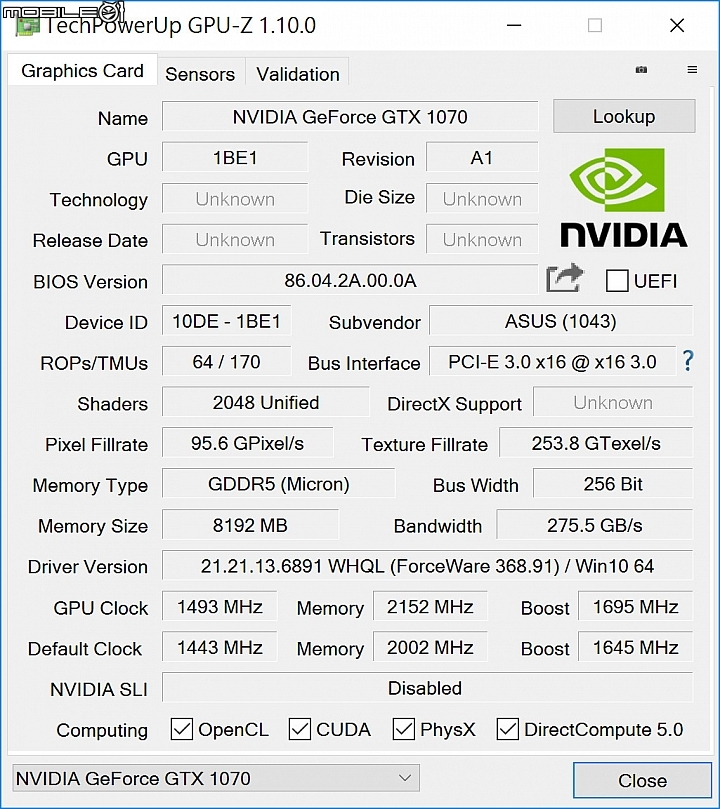
Task: Click the BIOS share/export arrow icon
Action: coord(565,279)
